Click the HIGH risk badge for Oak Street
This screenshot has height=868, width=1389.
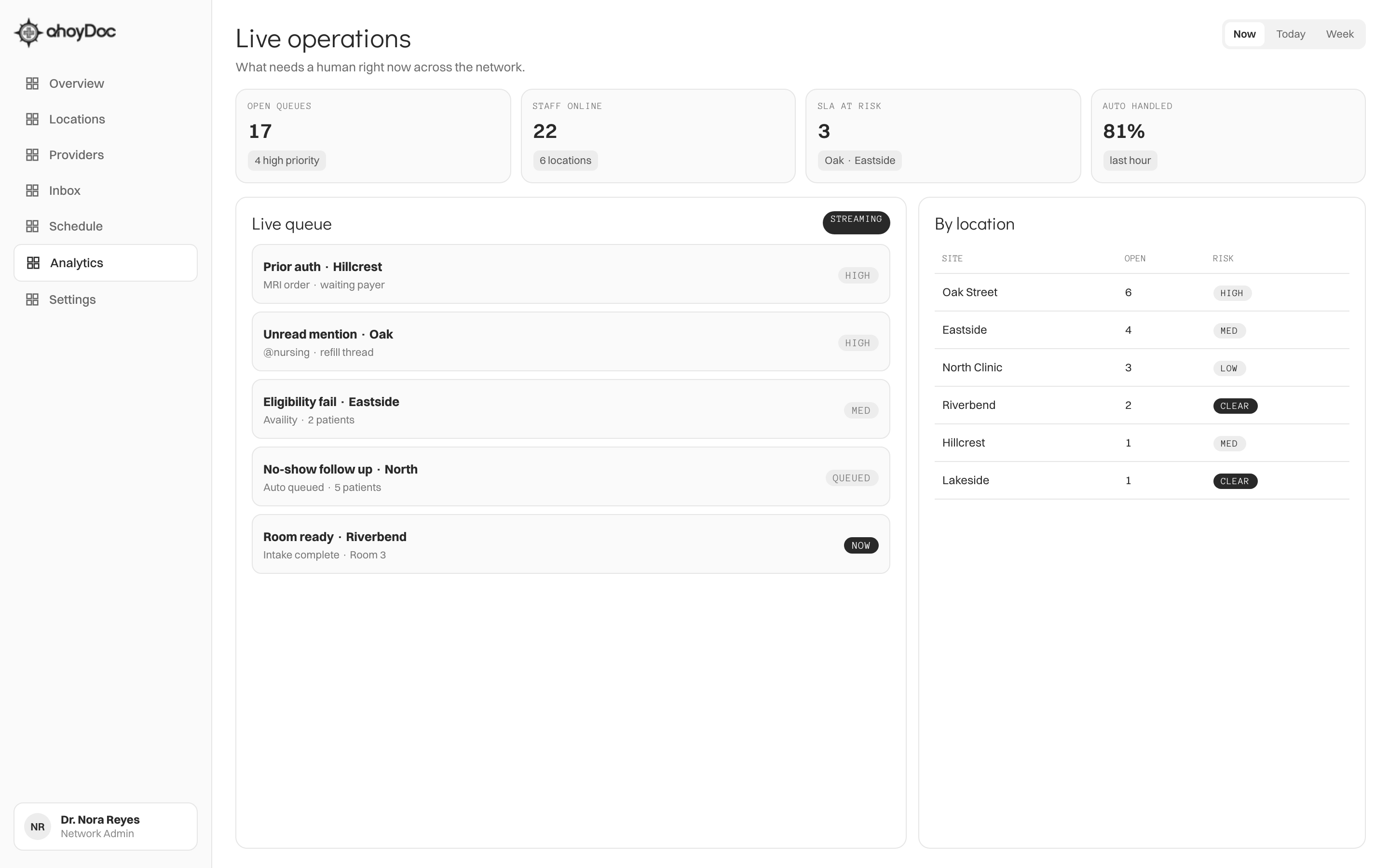pos(1232,293)
